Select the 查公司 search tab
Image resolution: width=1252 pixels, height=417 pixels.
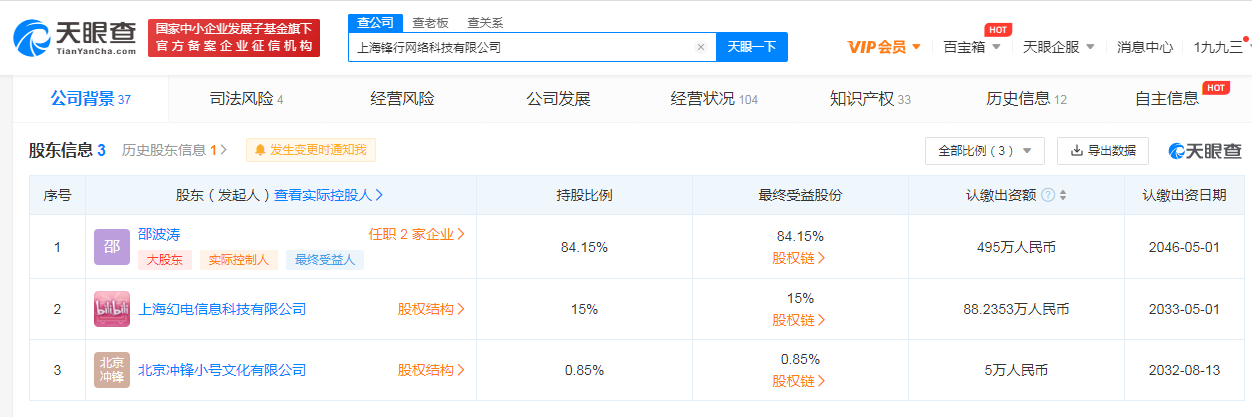tap(376, 23)
